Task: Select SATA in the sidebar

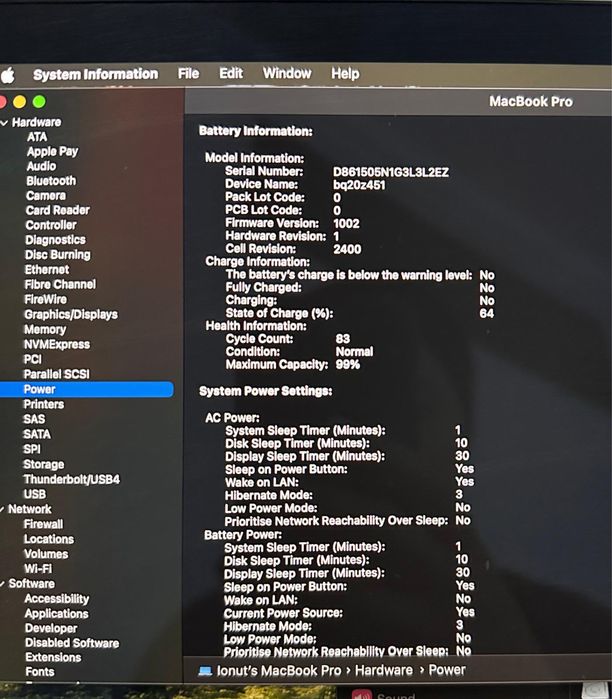Action: pyautogui.click(x=37, y=434)
